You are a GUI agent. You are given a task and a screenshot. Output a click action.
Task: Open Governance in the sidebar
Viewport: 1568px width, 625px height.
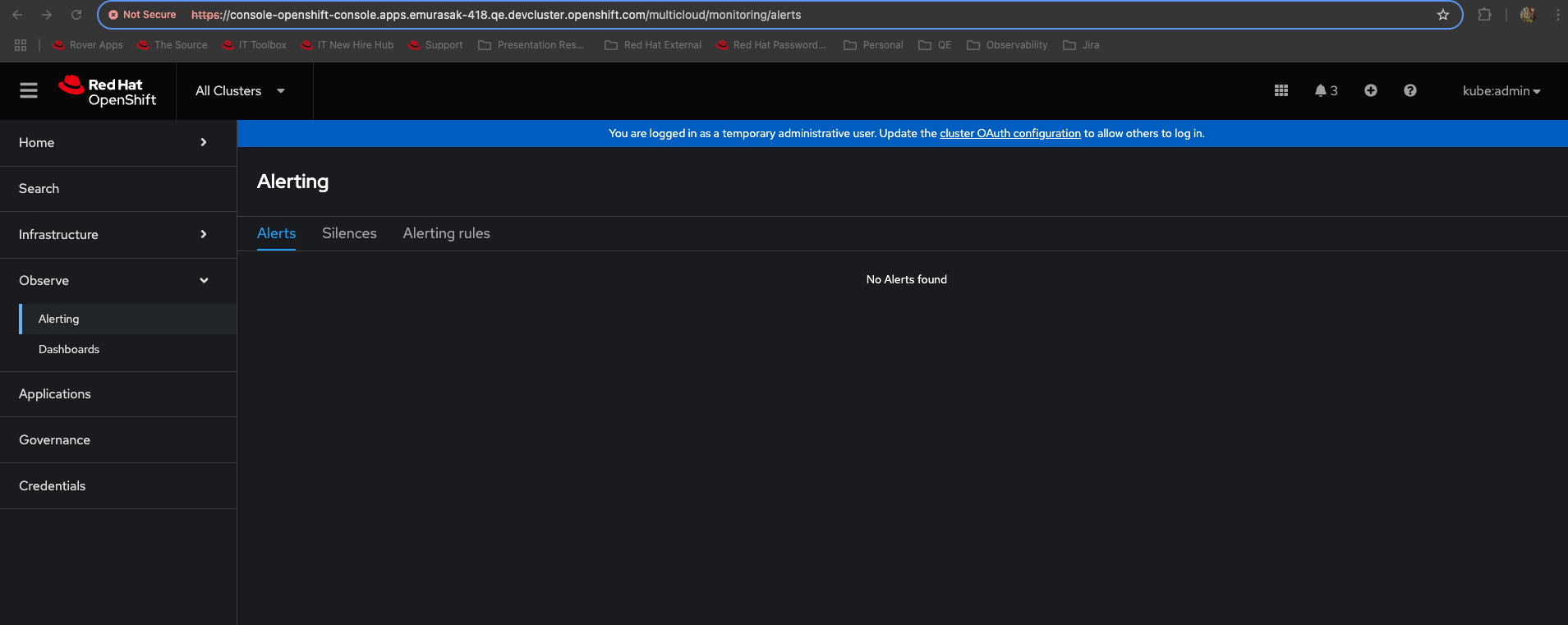pos(118,440)
